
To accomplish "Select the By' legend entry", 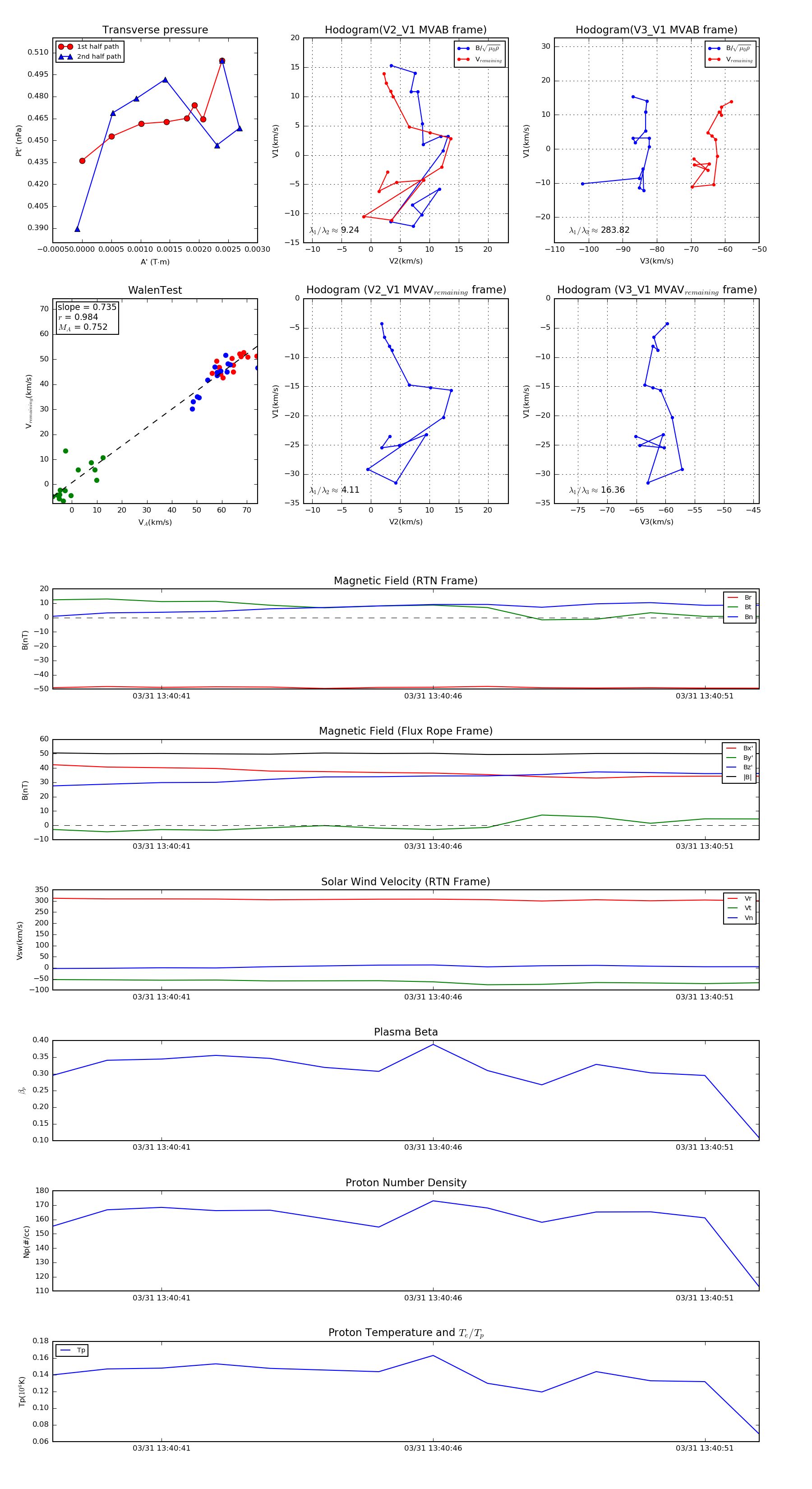I will pyautogui.click(x=739, y=758).
